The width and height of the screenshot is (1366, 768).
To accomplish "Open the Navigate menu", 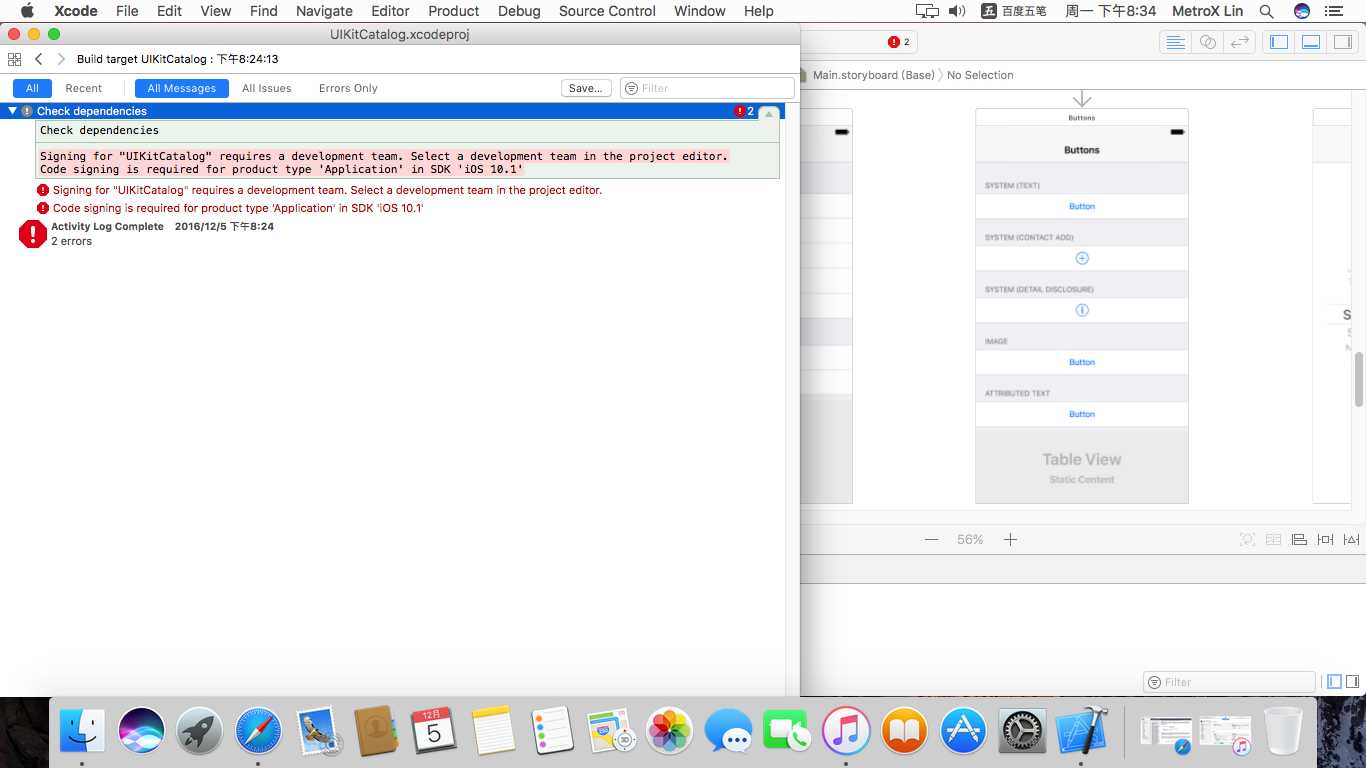I will 324,11.
